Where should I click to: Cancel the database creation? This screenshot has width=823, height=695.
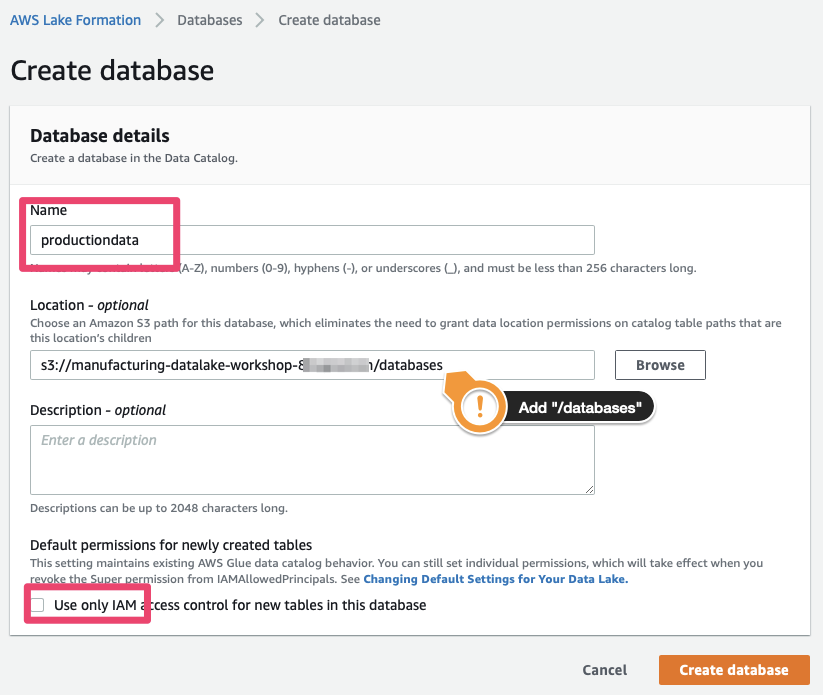point(604,670)
